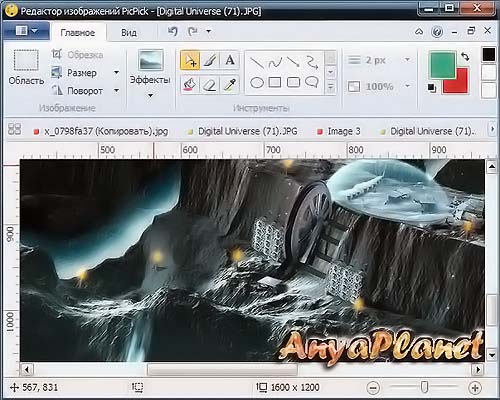Select the Область selection tool
500x400 pixels.
26,67
